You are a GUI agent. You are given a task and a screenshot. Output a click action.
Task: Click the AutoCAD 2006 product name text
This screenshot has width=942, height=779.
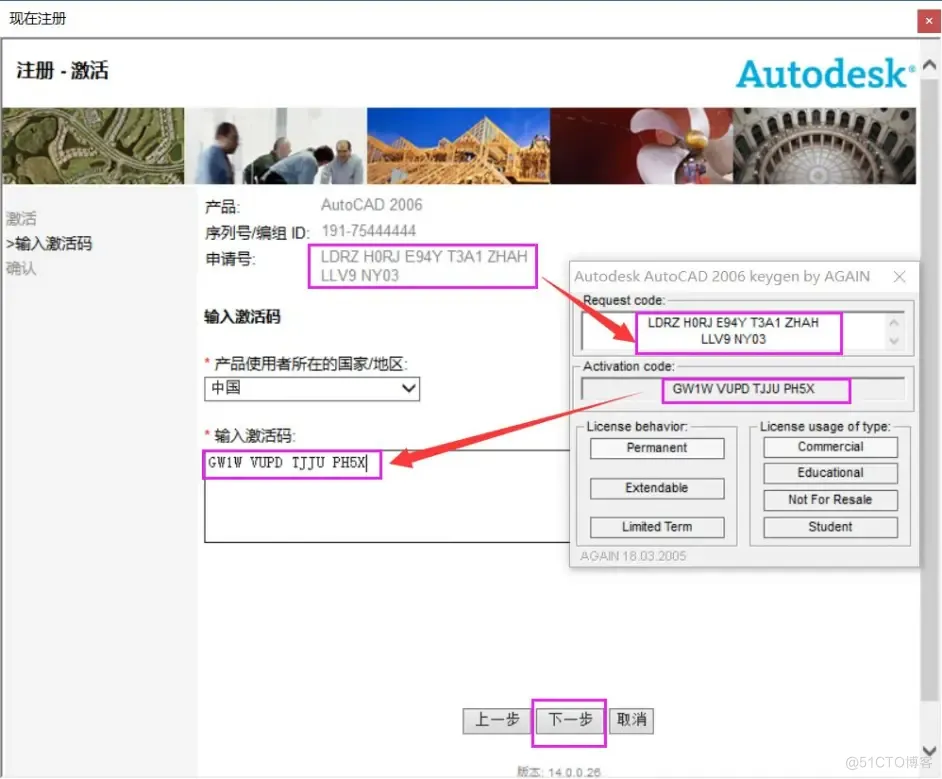coord(371,205)
